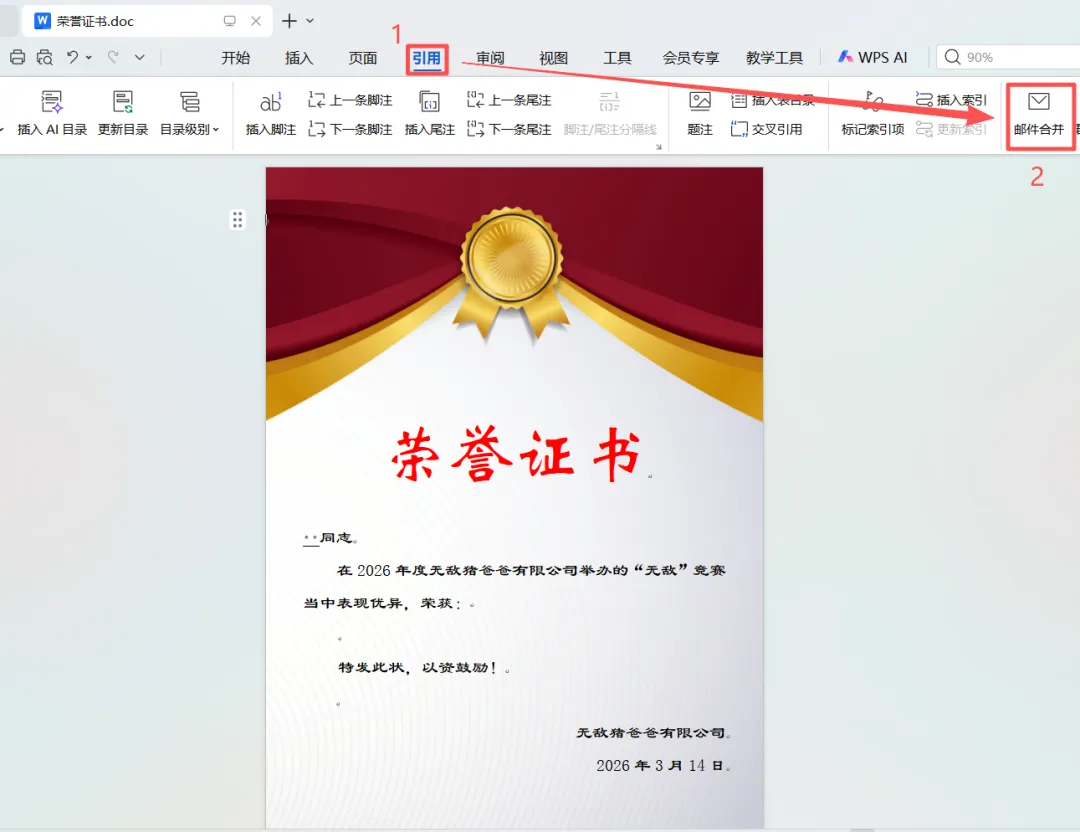Go to 下一条脚注
Image resolution: width=1080 pixels, height=832 pixels.
point(351,129)
